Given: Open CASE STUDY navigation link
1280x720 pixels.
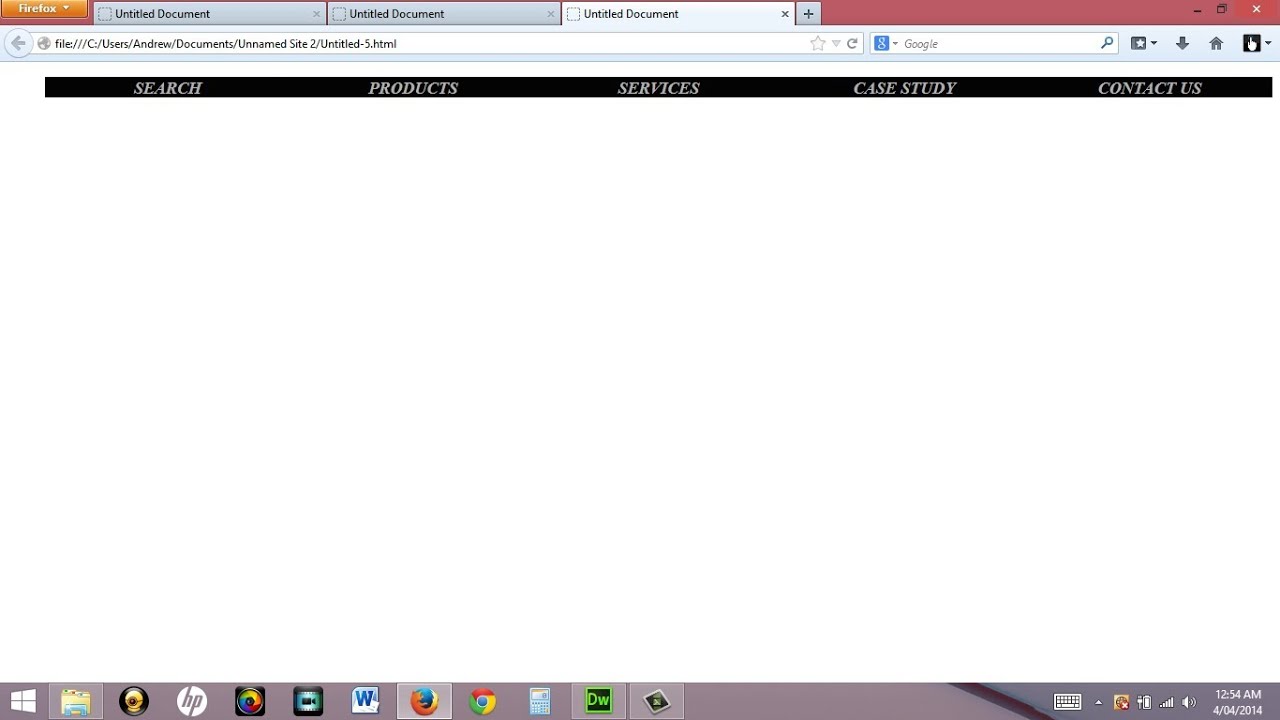Looking at the screenshot, I should 904,88.
